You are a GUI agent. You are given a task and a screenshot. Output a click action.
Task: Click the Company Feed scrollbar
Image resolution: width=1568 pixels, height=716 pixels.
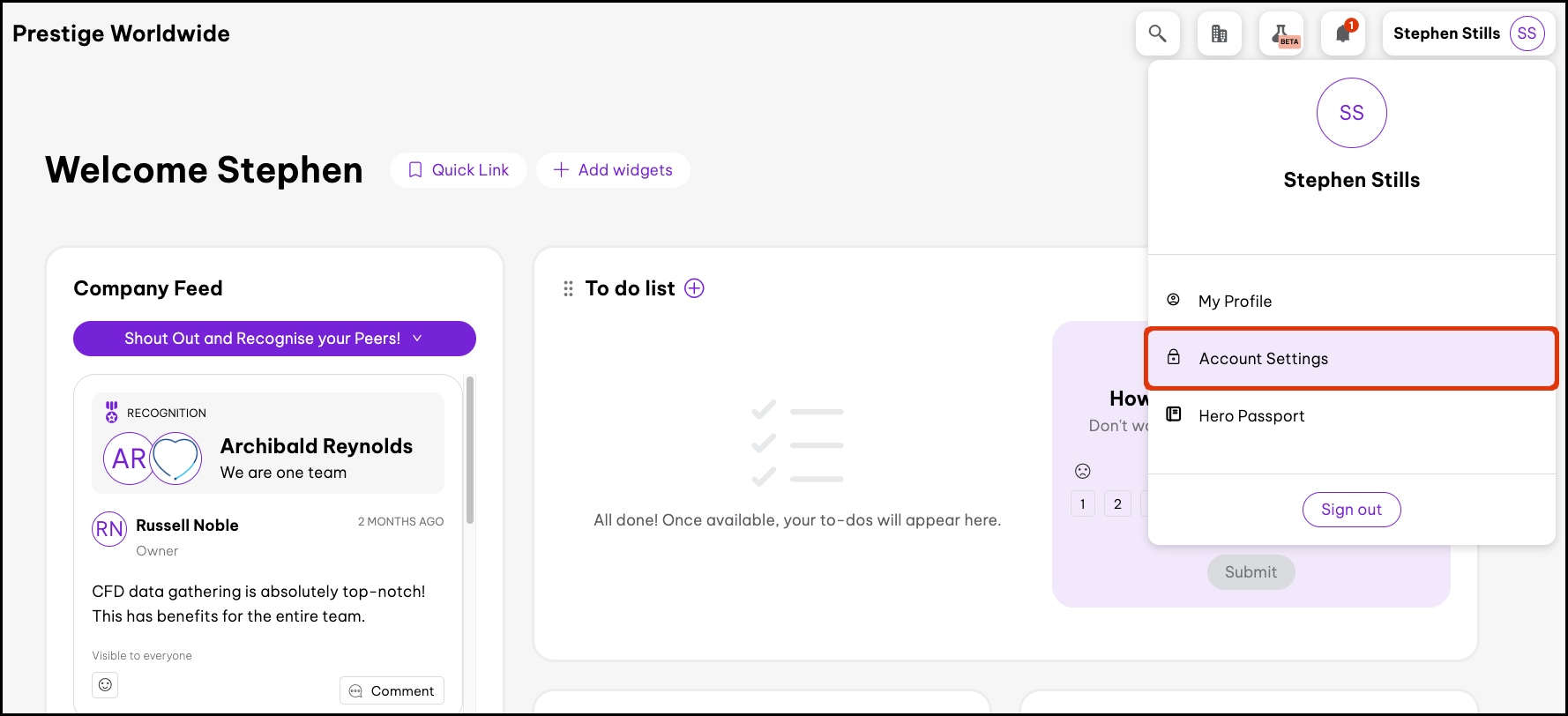pyautogui.click(x=470, y=450)
